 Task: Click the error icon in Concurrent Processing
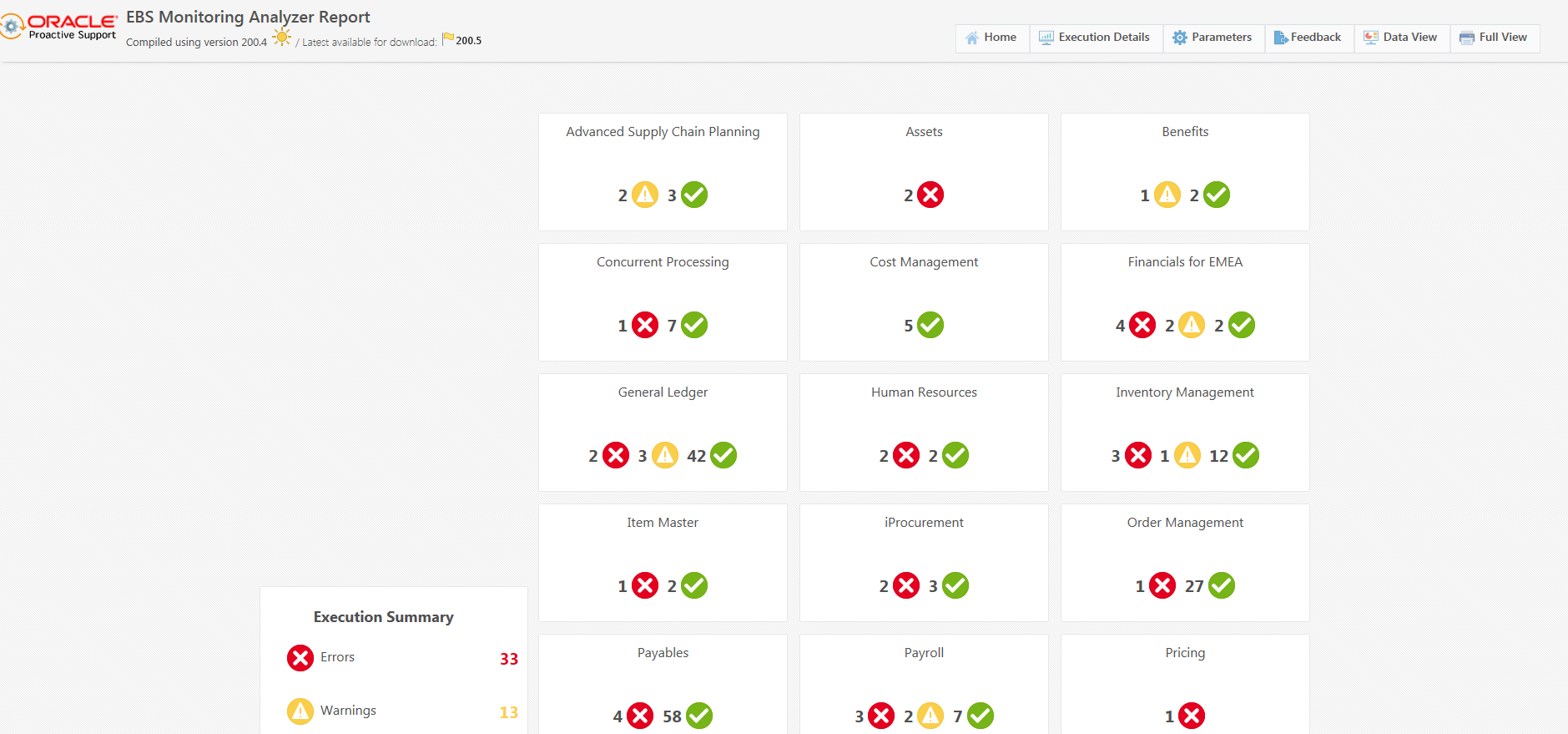click(645, 325)
